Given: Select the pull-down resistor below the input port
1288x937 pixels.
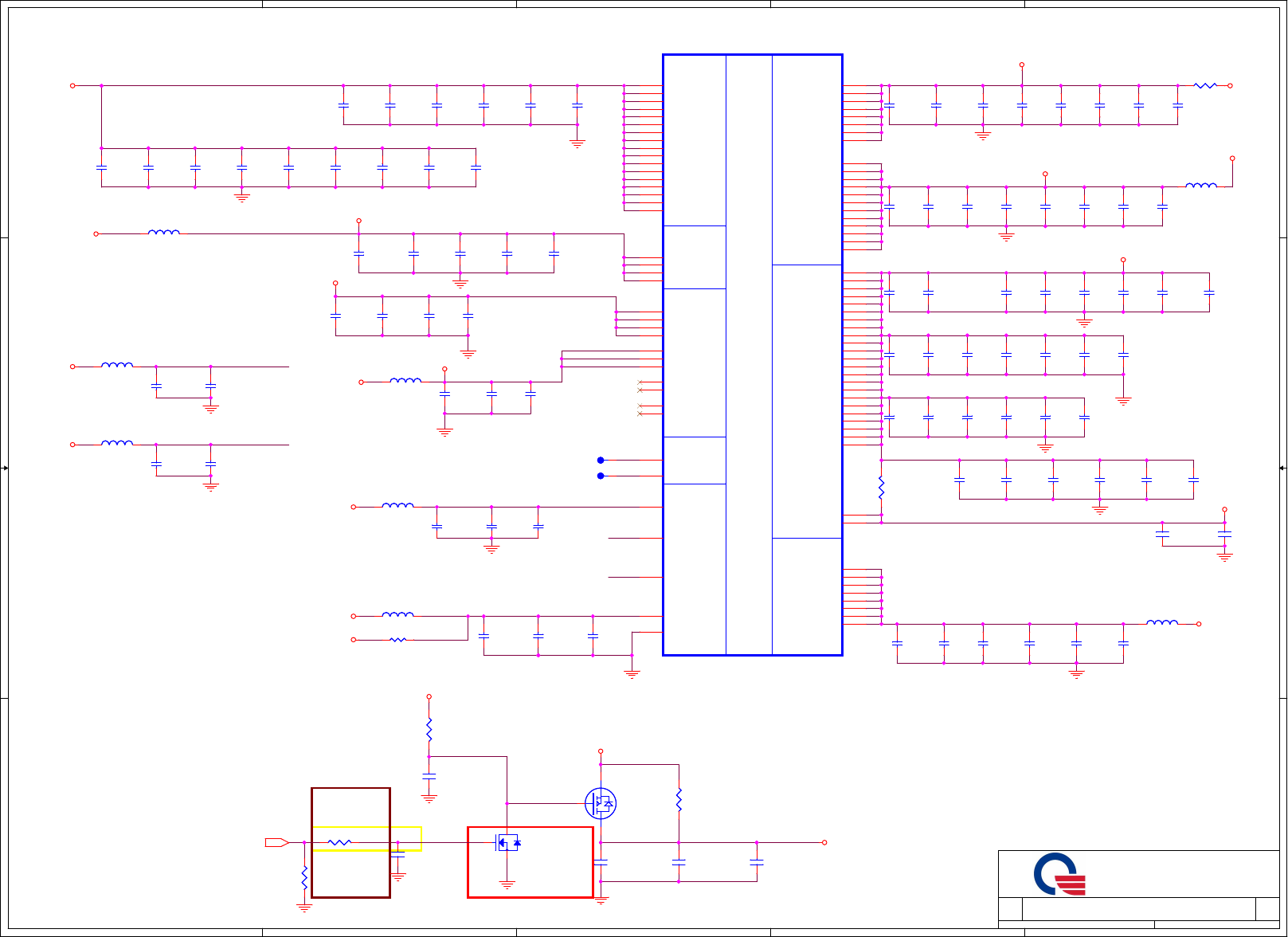Looking at the screenshot, I should click(x=304, y=878).
